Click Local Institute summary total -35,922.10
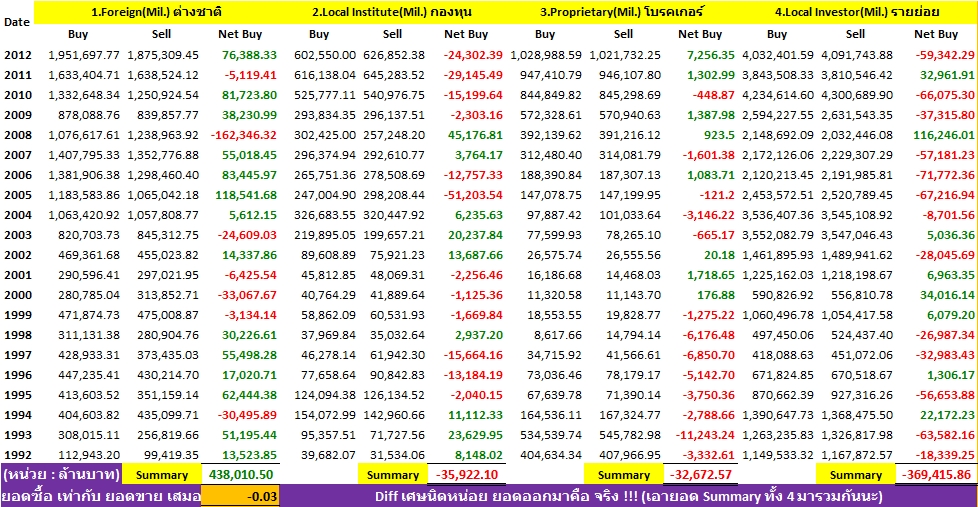The image size is (978, 507). (467, 475)
